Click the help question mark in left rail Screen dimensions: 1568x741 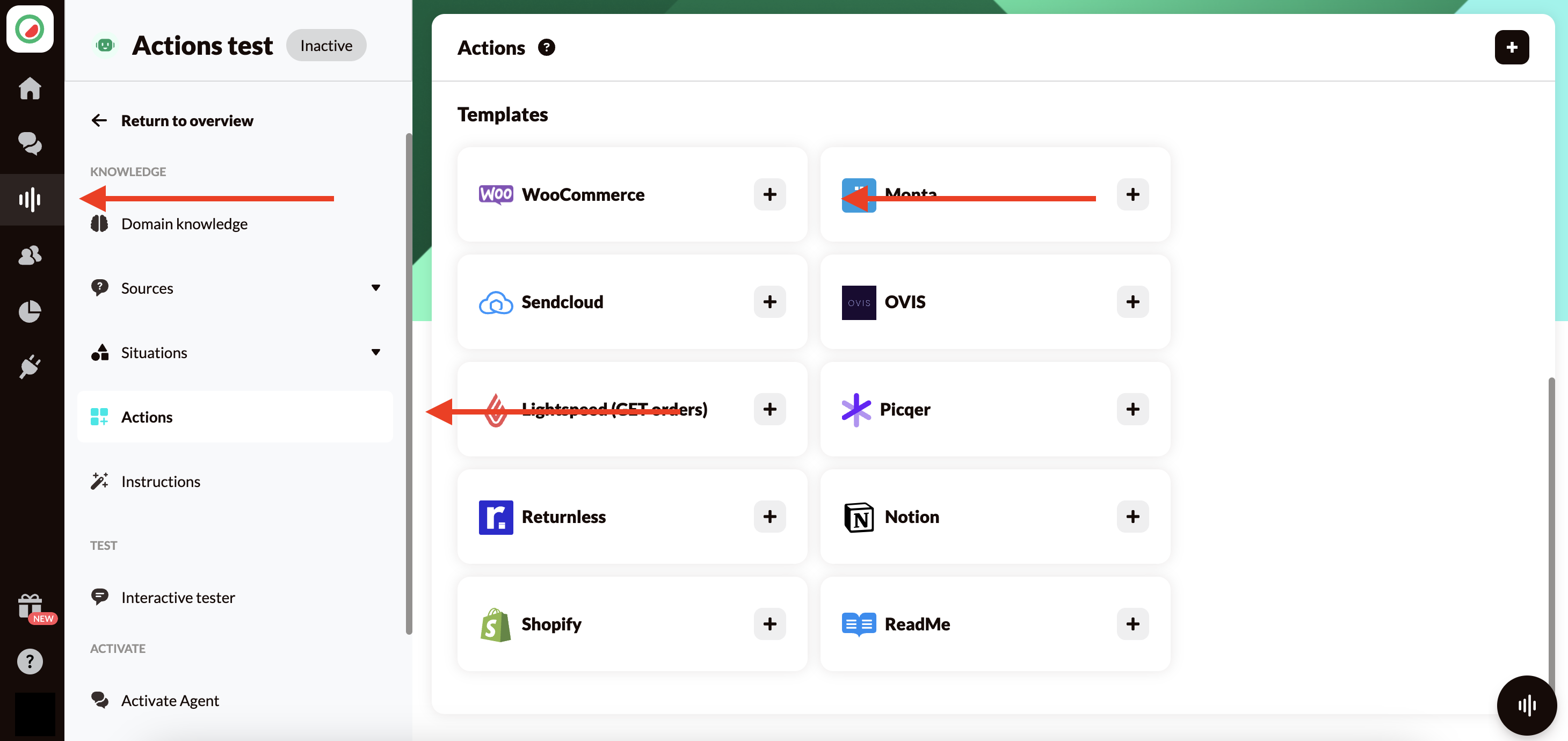coord(30,661)
